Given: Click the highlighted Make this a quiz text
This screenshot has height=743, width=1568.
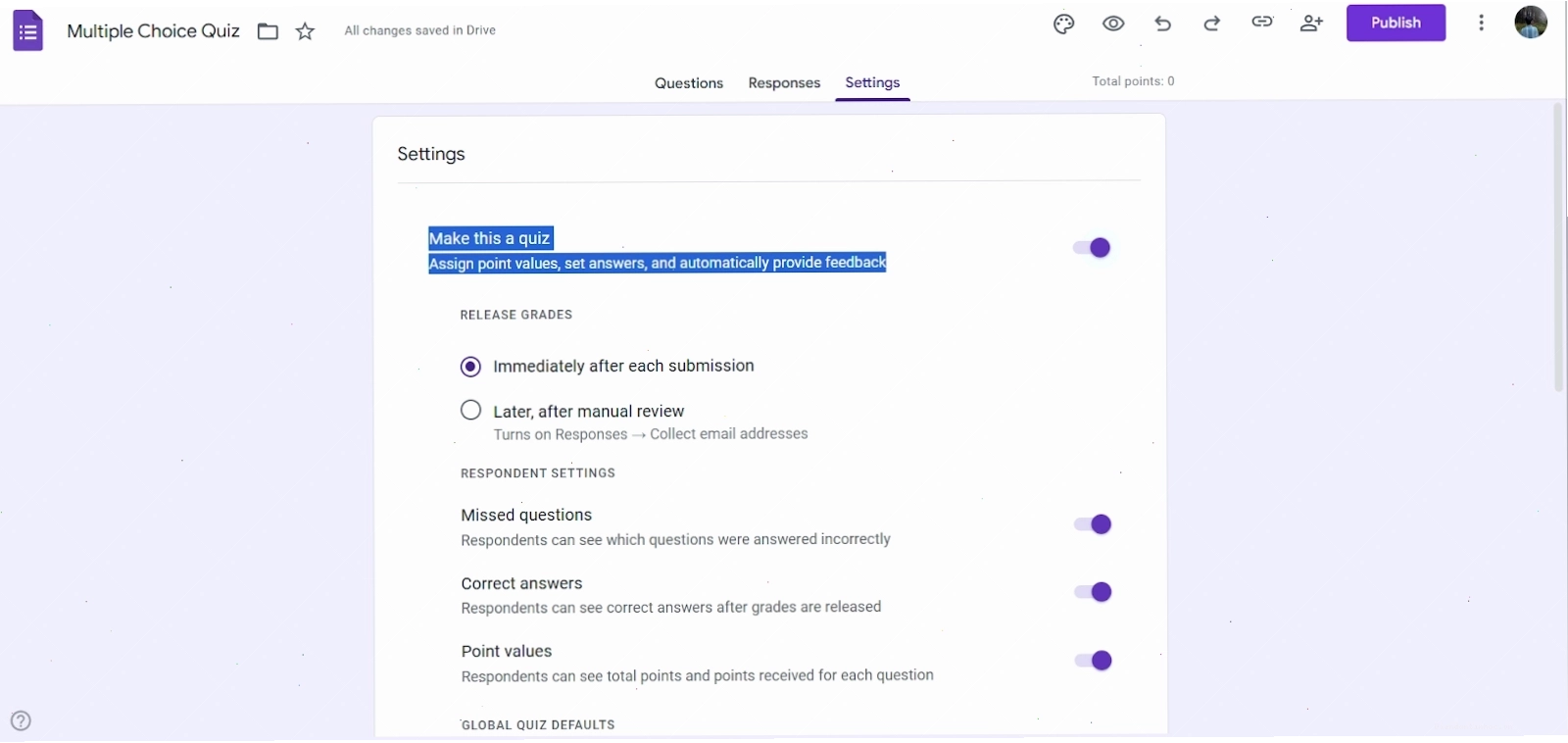Looking at the screenshot, I should tap(490, 238).
